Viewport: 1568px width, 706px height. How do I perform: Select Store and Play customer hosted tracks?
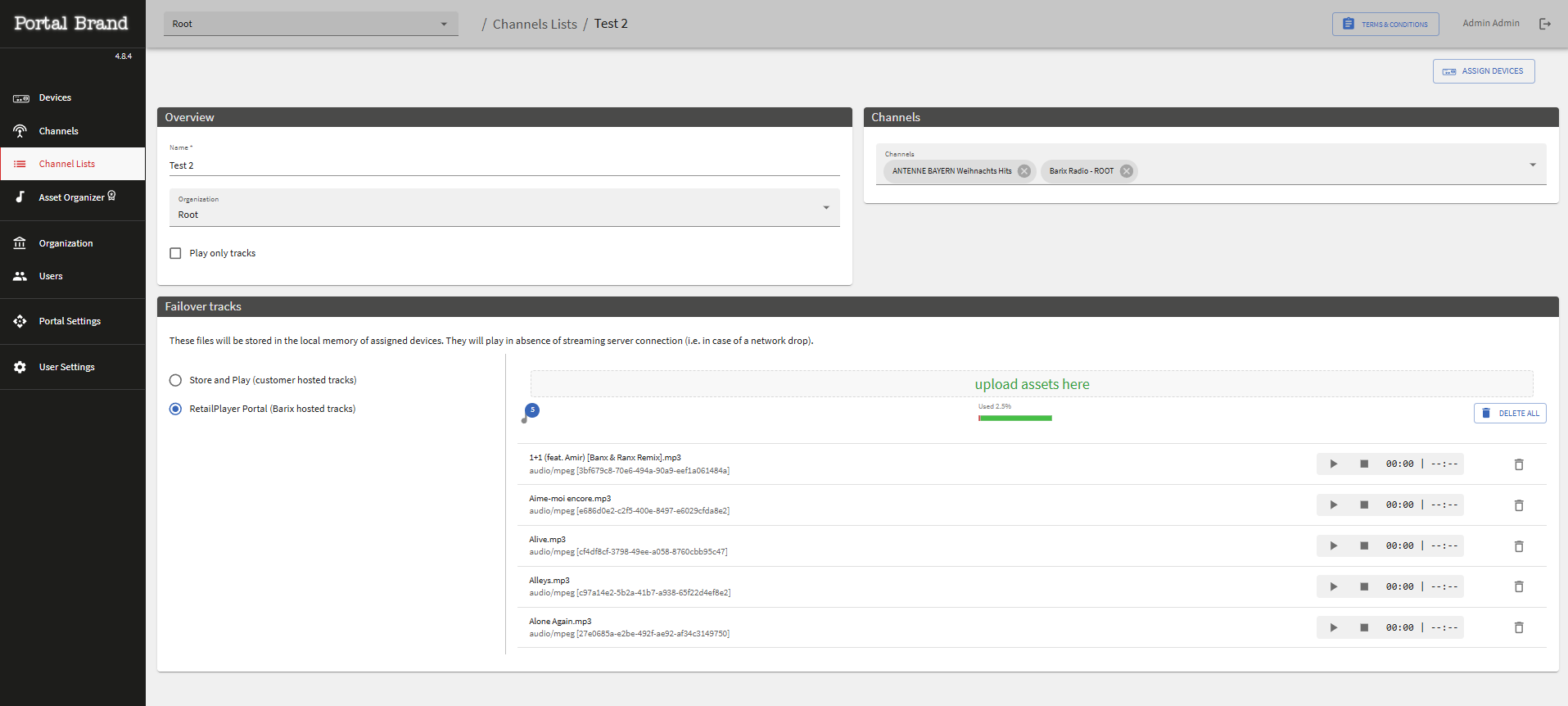tap(175, 380)
